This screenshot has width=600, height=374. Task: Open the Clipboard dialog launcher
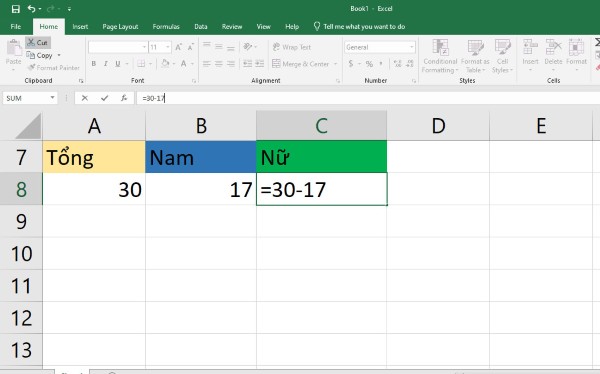coord(81,81)
